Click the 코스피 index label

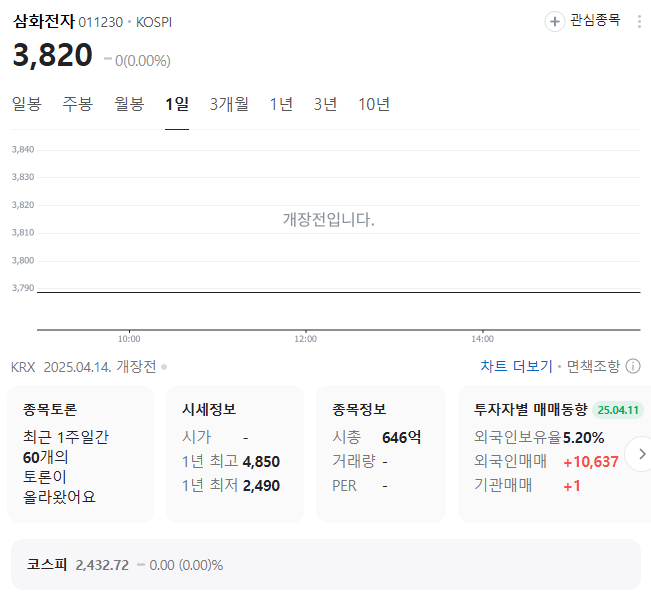[x=46, y=565]
